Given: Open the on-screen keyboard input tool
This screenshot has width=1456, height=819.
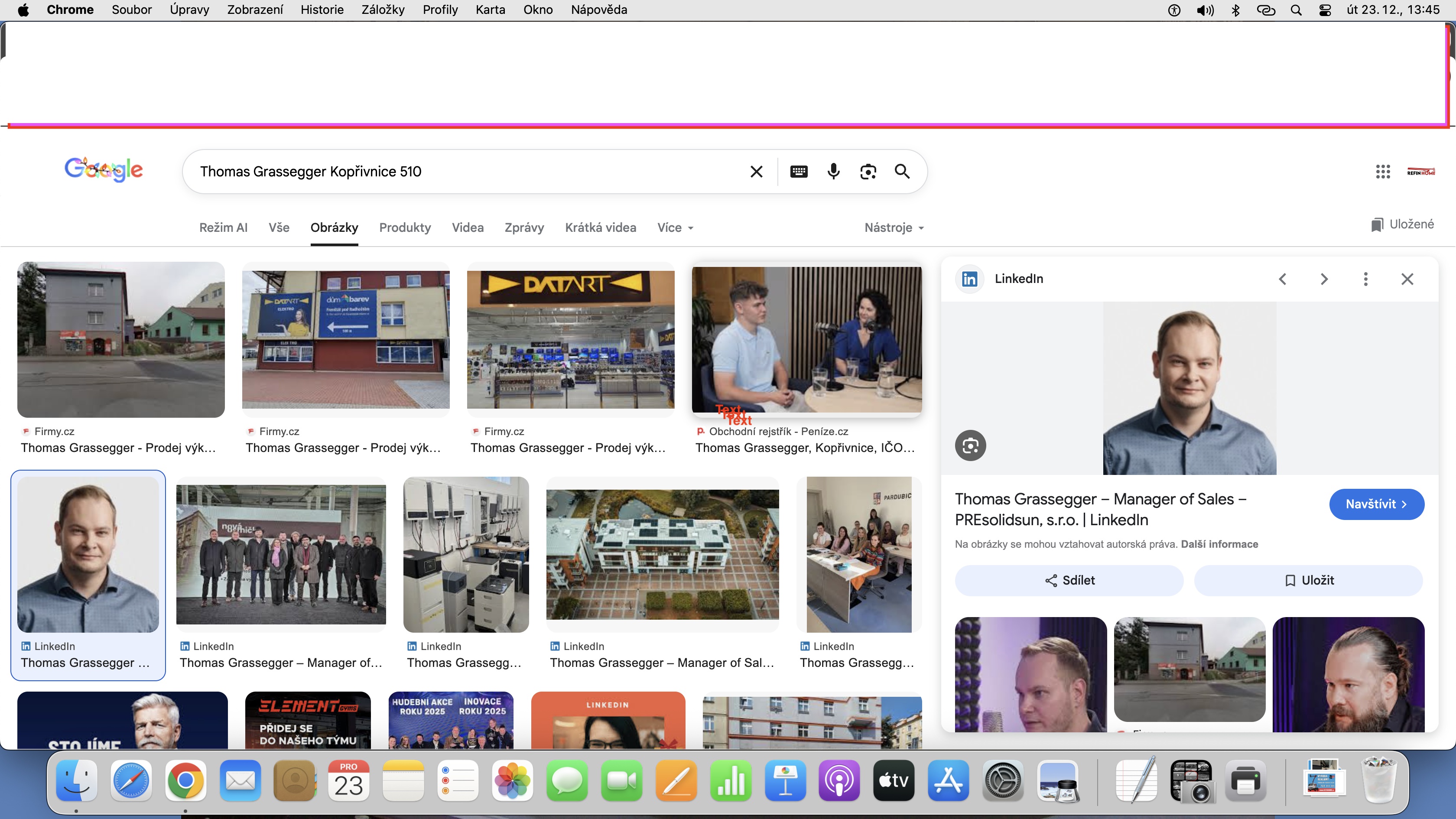Looking at the screenshot, I should click(799, 171).
